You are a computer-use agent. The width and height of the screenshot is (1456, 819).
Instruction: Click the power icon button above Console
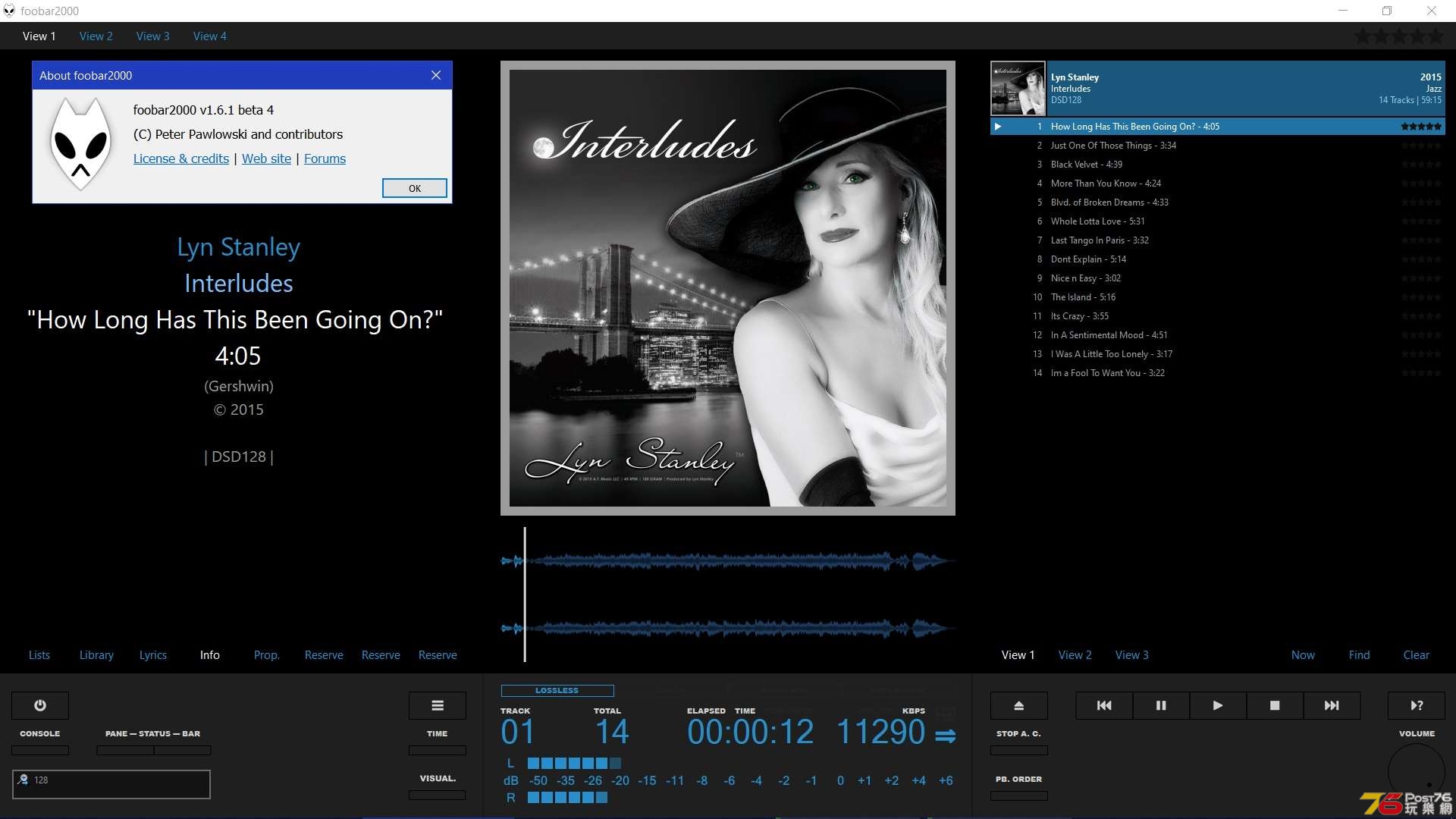(40, 705)
